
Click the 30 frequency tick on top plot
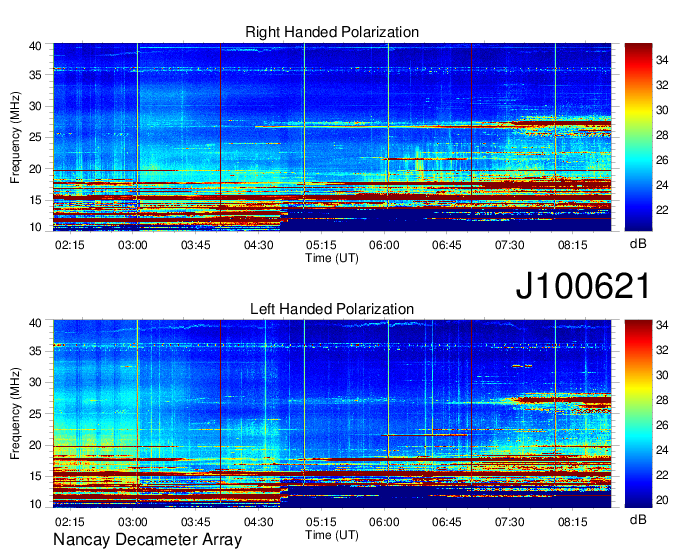(x=36, y=106)
